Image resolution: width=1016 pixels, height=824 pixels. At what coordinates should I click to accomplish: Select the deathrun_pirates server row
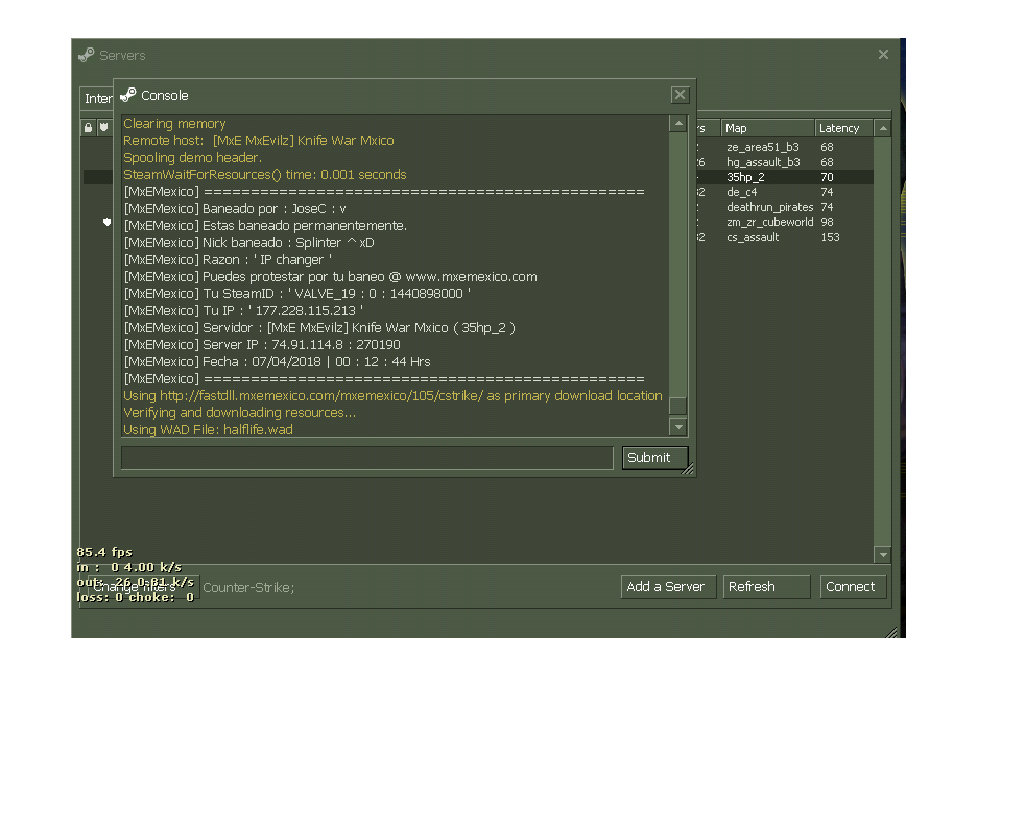click(x=784, y=207)
